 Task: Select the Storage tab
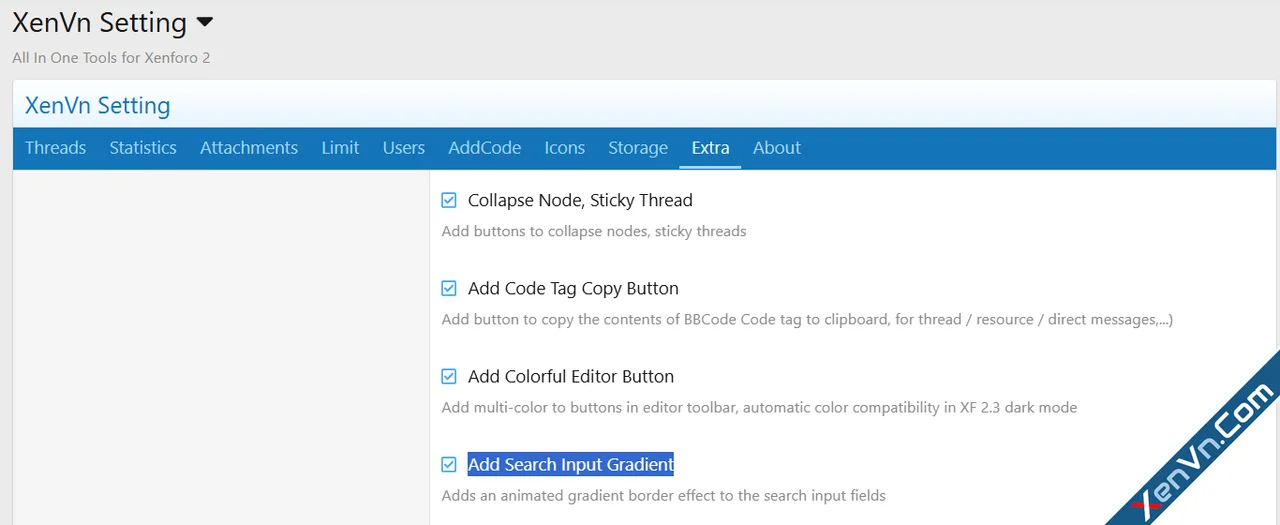click(x=638, y=148)
